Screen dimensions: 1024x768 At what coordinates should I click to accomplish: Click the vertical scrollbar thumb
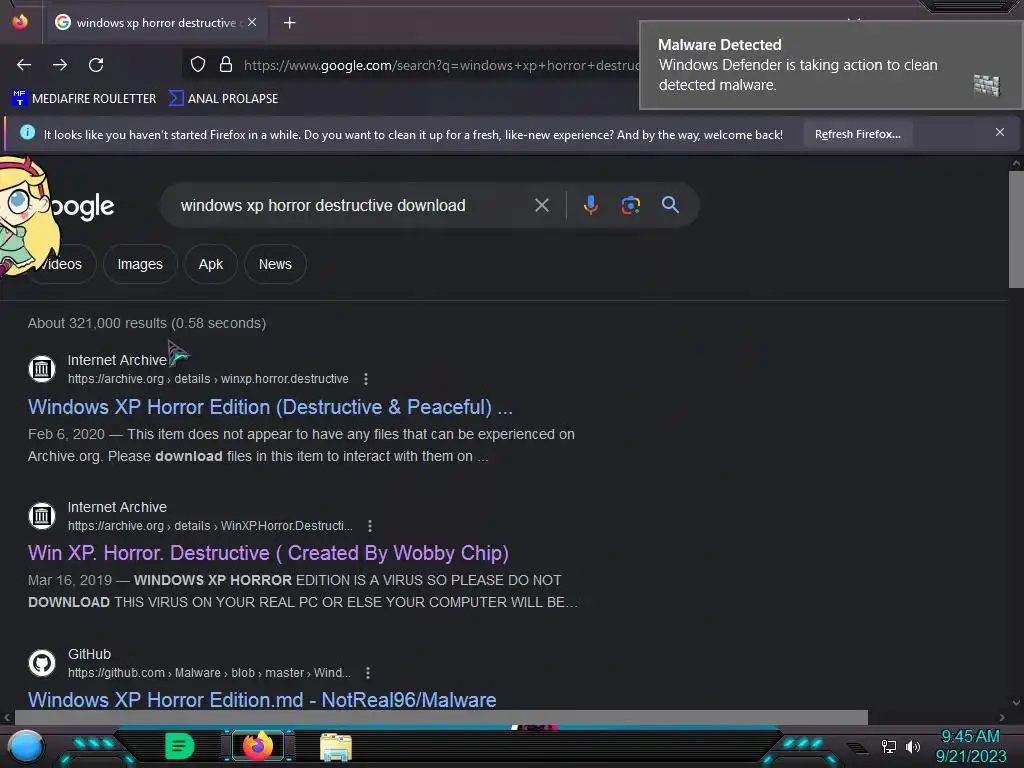click(x=1016, y=229)
